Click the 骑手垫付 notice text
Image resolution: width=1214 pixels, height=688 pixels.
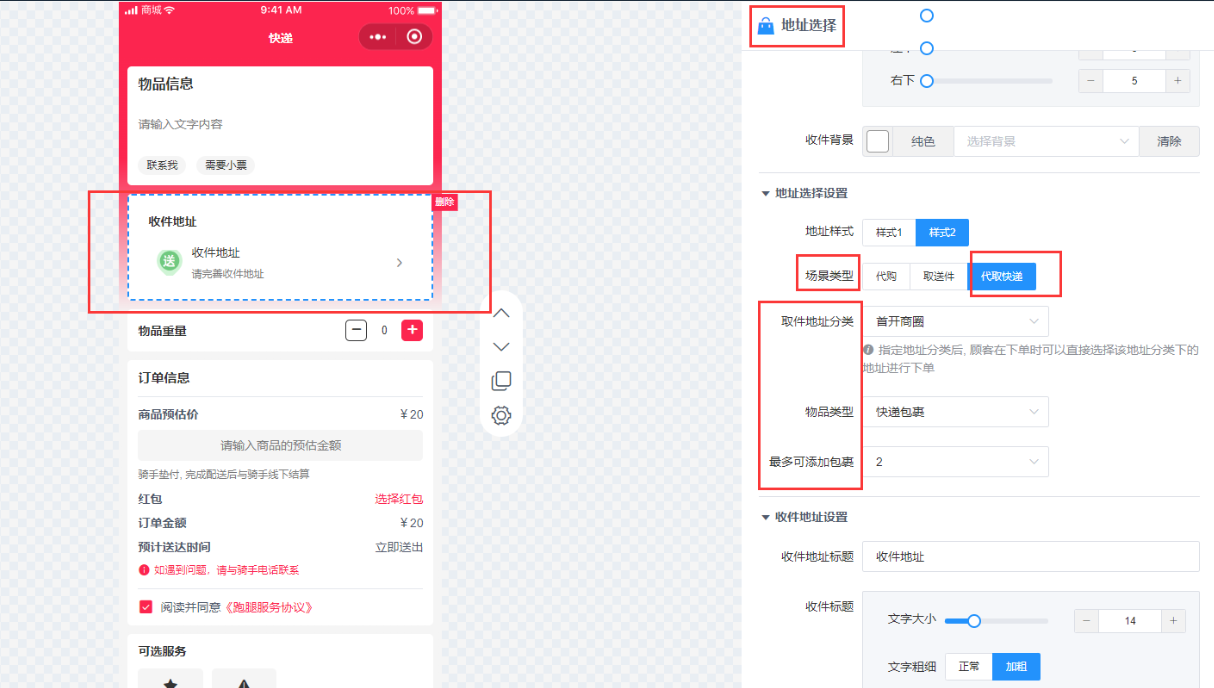tap(224, 474)
